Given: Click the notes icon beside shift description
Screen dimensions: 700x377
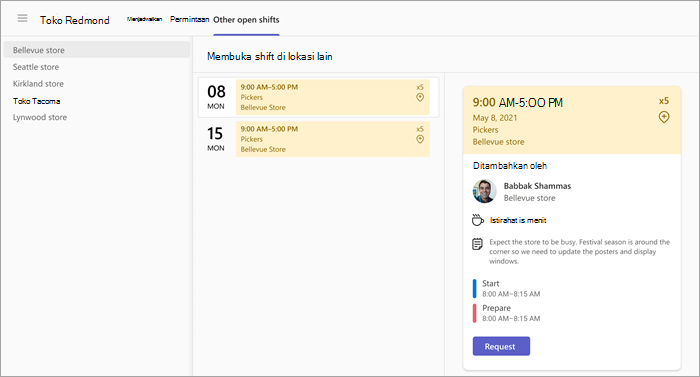Looking at the screenshot, I should [477, 244].
